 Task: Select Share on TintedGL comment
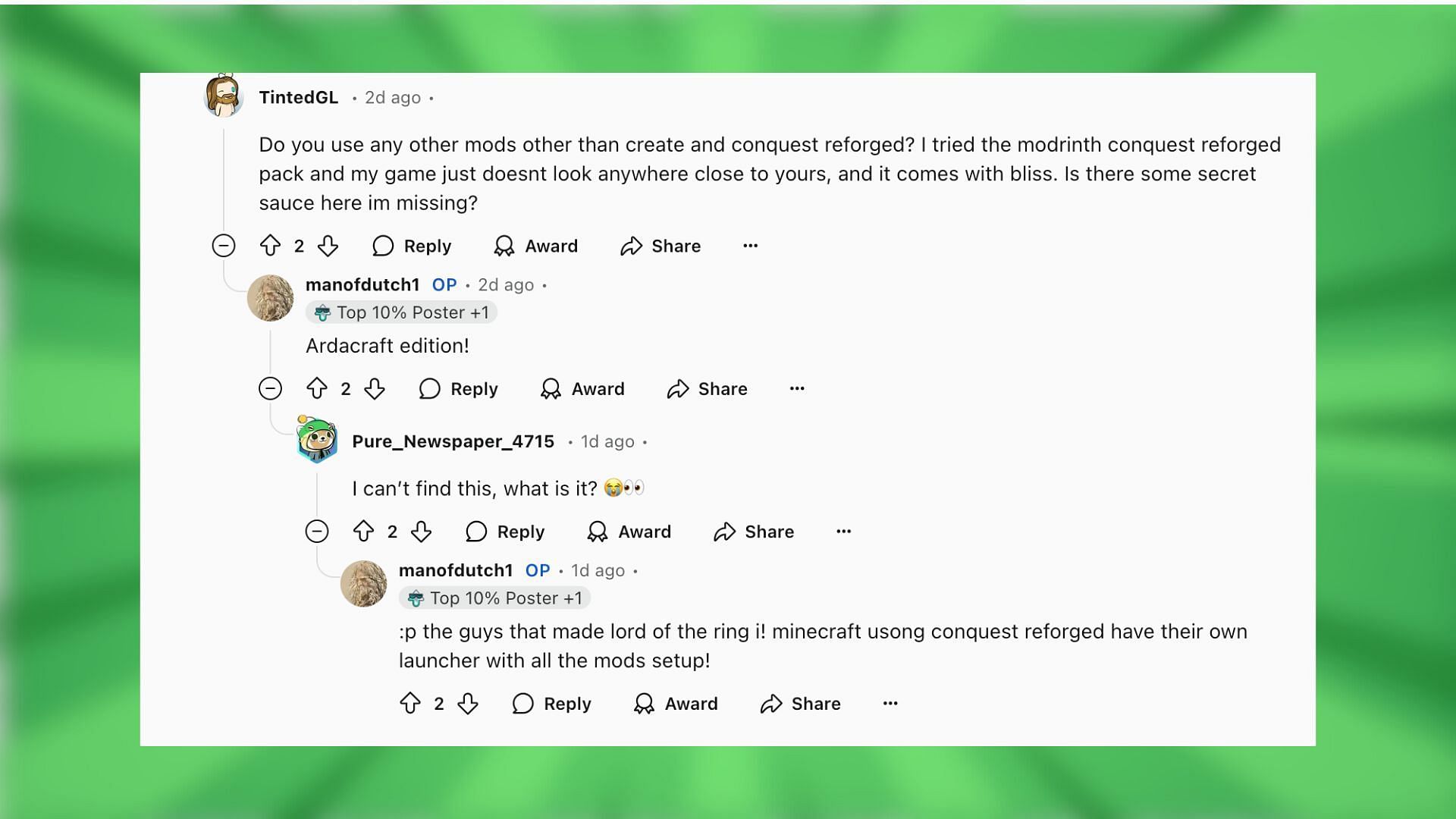pos(660,245)
